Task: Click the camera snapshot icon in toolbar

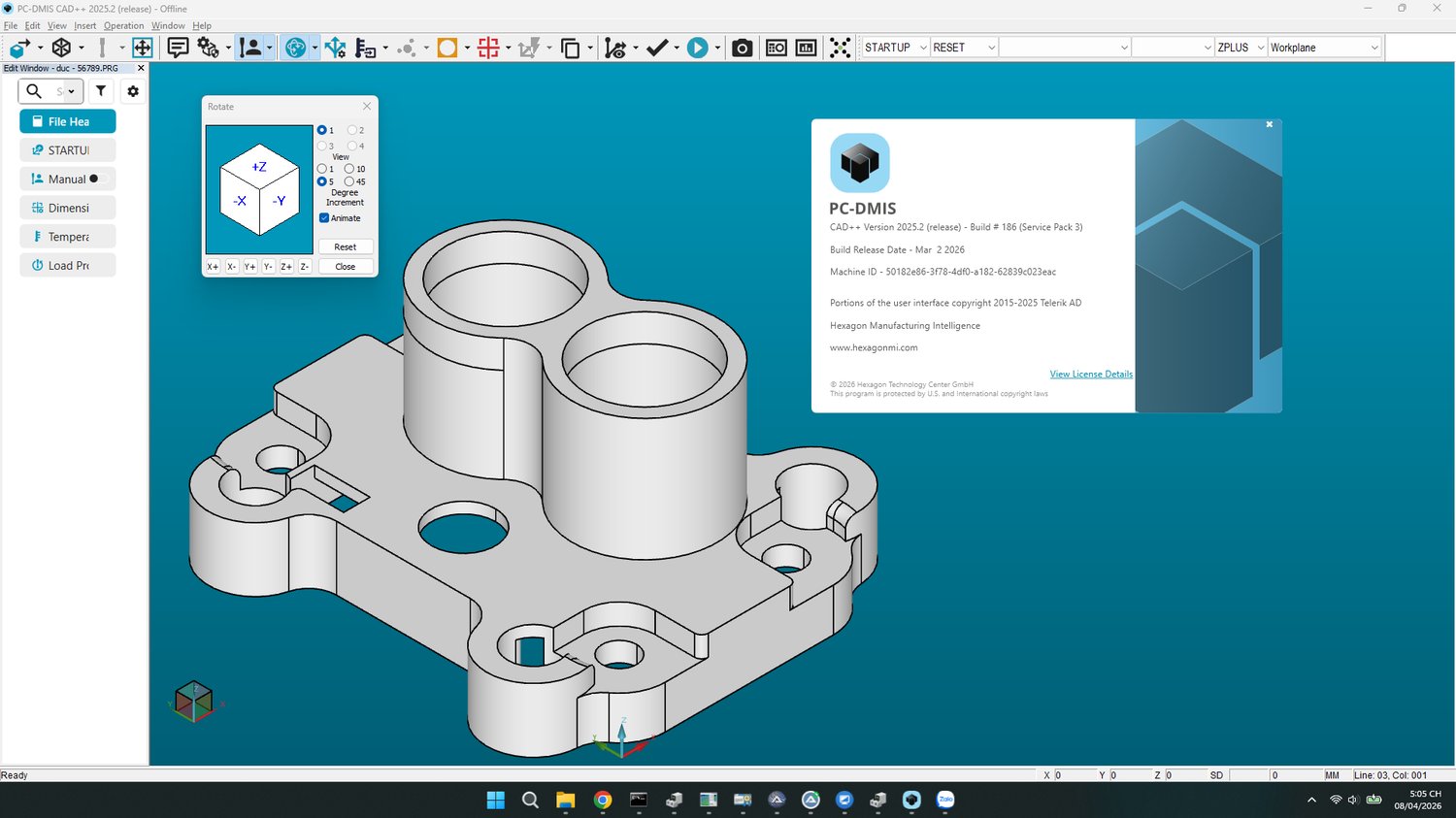Action: pos(742,48)
